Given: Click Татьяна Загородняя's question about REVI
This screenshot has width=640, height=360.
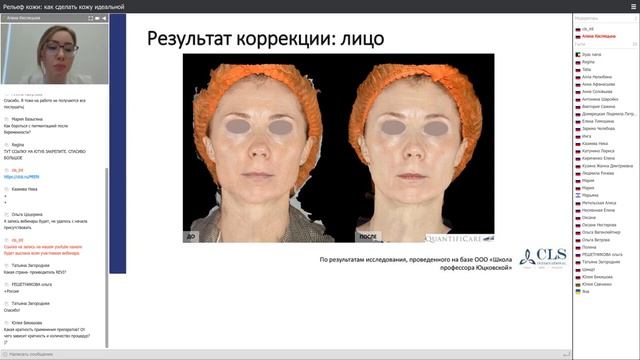Looking at the screenshot, I should (35, 272).
